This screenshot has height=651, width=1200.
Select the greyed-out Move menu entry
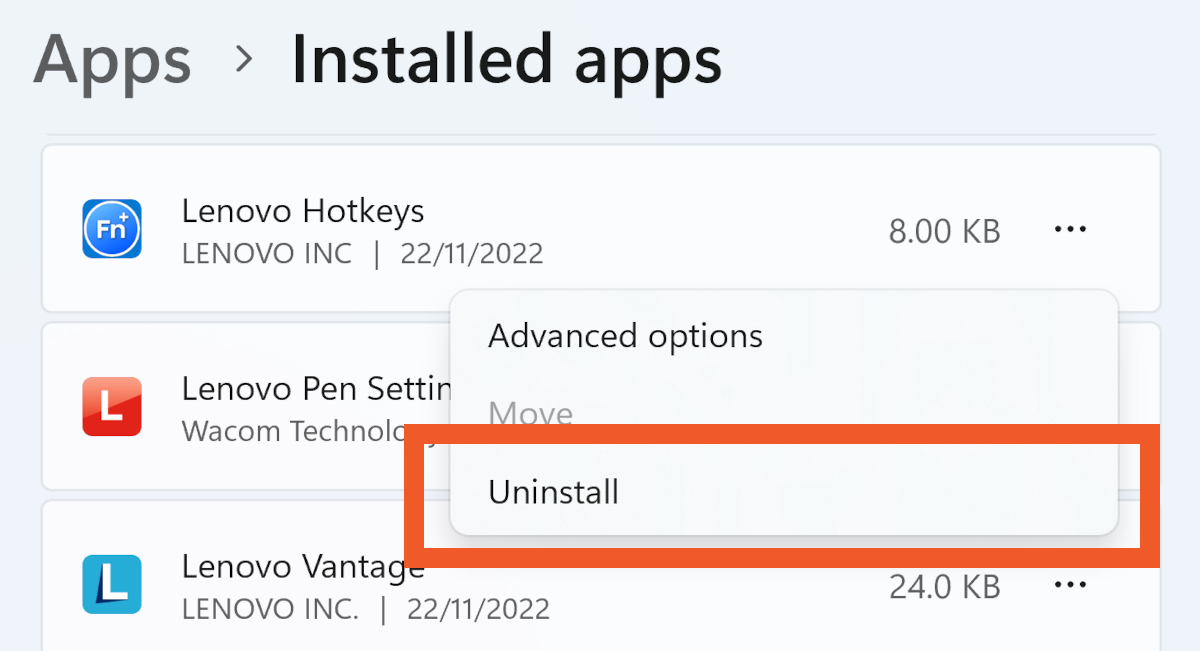coord(530,414)
